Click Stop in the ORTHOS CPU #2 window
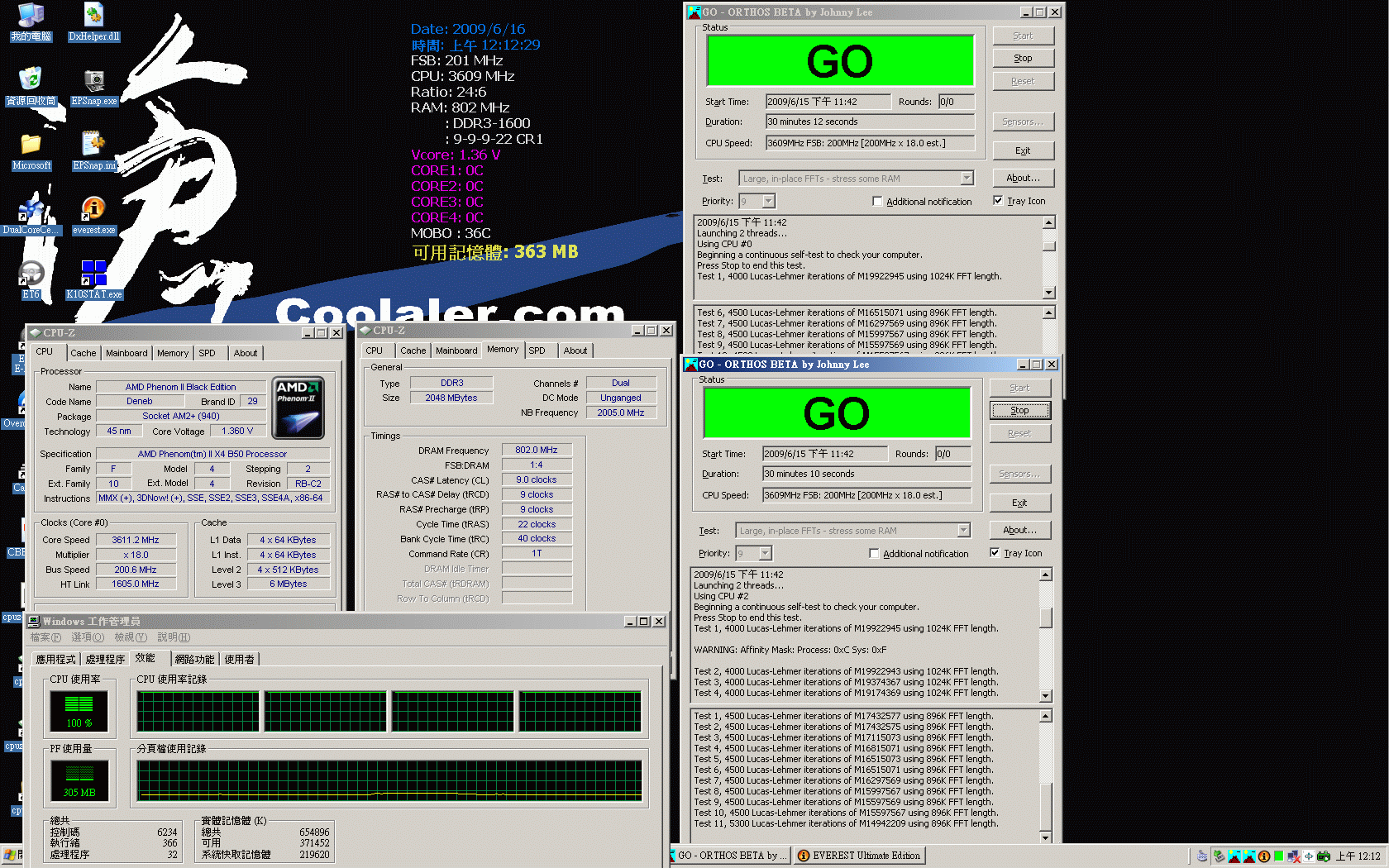The width and height of the screenshot is (1389, 868). coord(1019,410)
